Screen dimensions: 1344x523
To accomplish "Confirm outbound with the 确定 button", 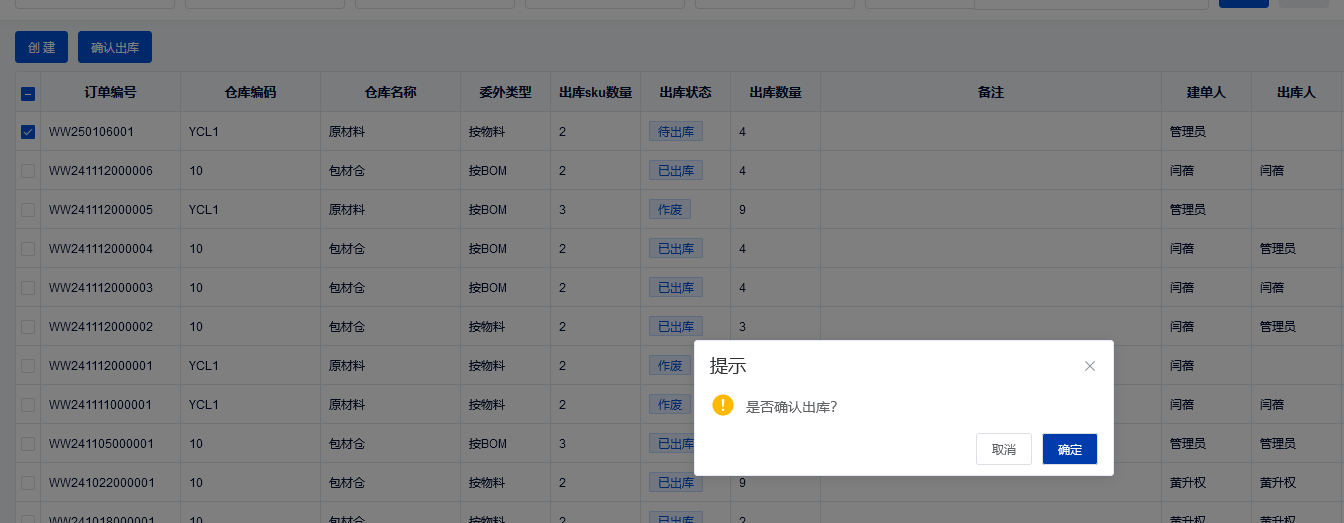I will tap(1069, 449).
